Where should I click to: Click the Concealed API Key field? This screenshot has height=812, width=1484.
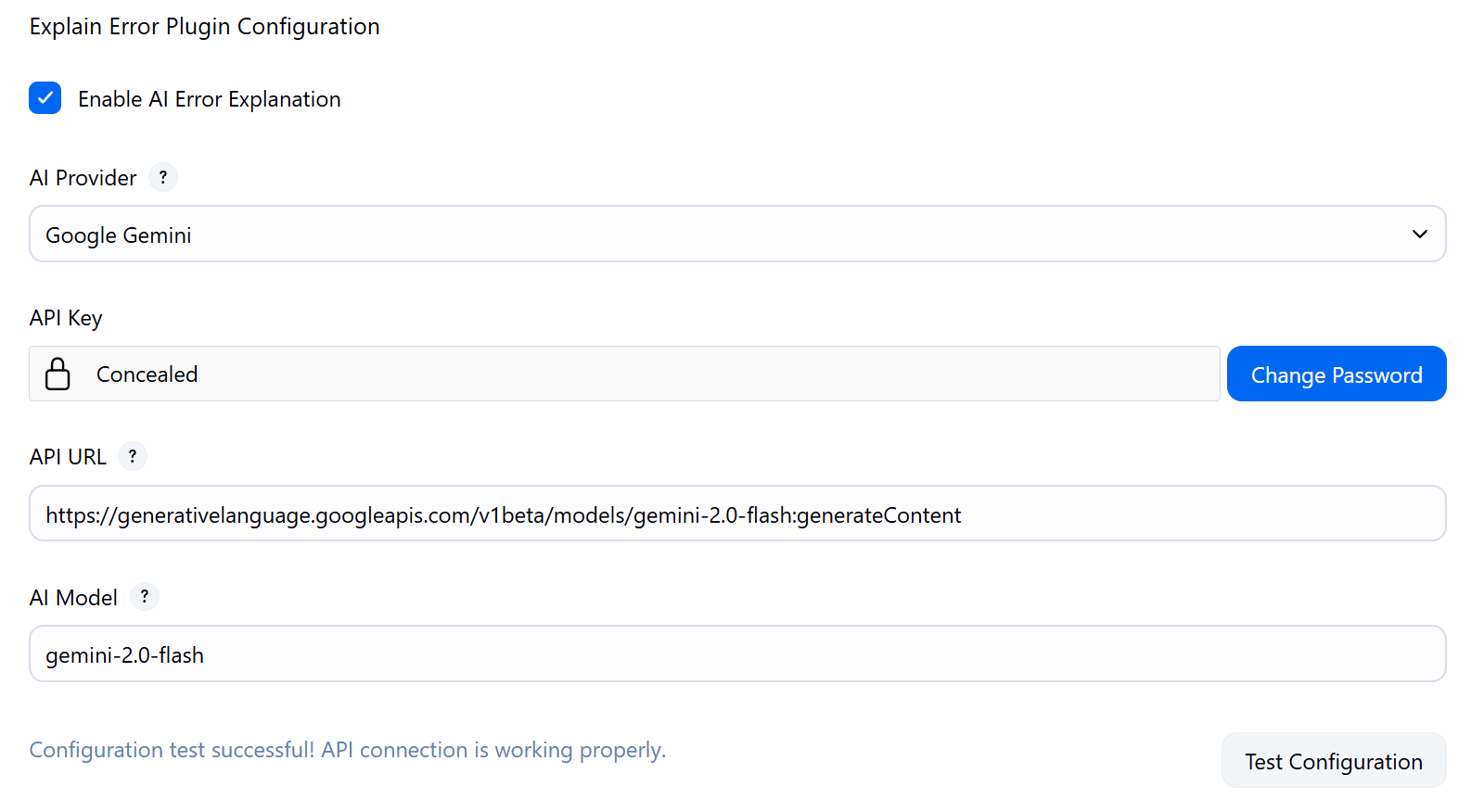(649, 374)
